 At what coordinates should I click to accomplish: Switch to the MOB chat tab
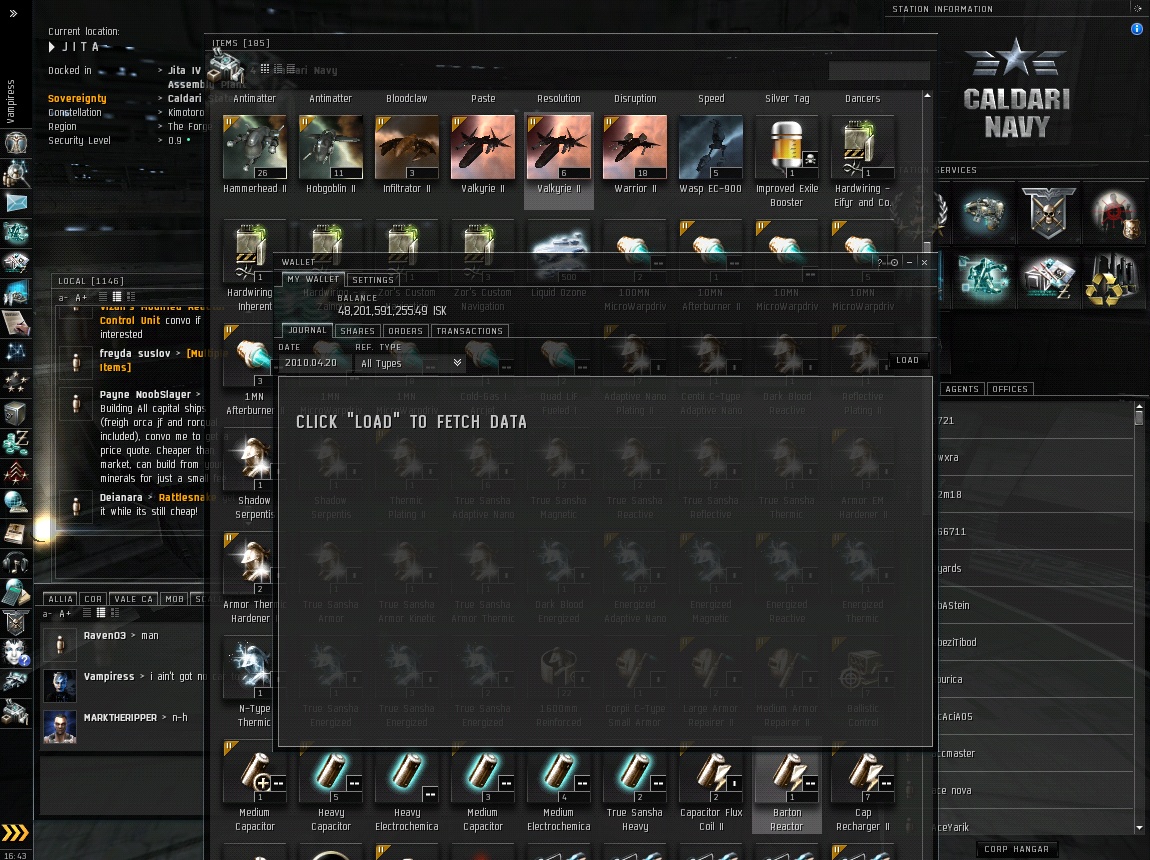(175, 599)
